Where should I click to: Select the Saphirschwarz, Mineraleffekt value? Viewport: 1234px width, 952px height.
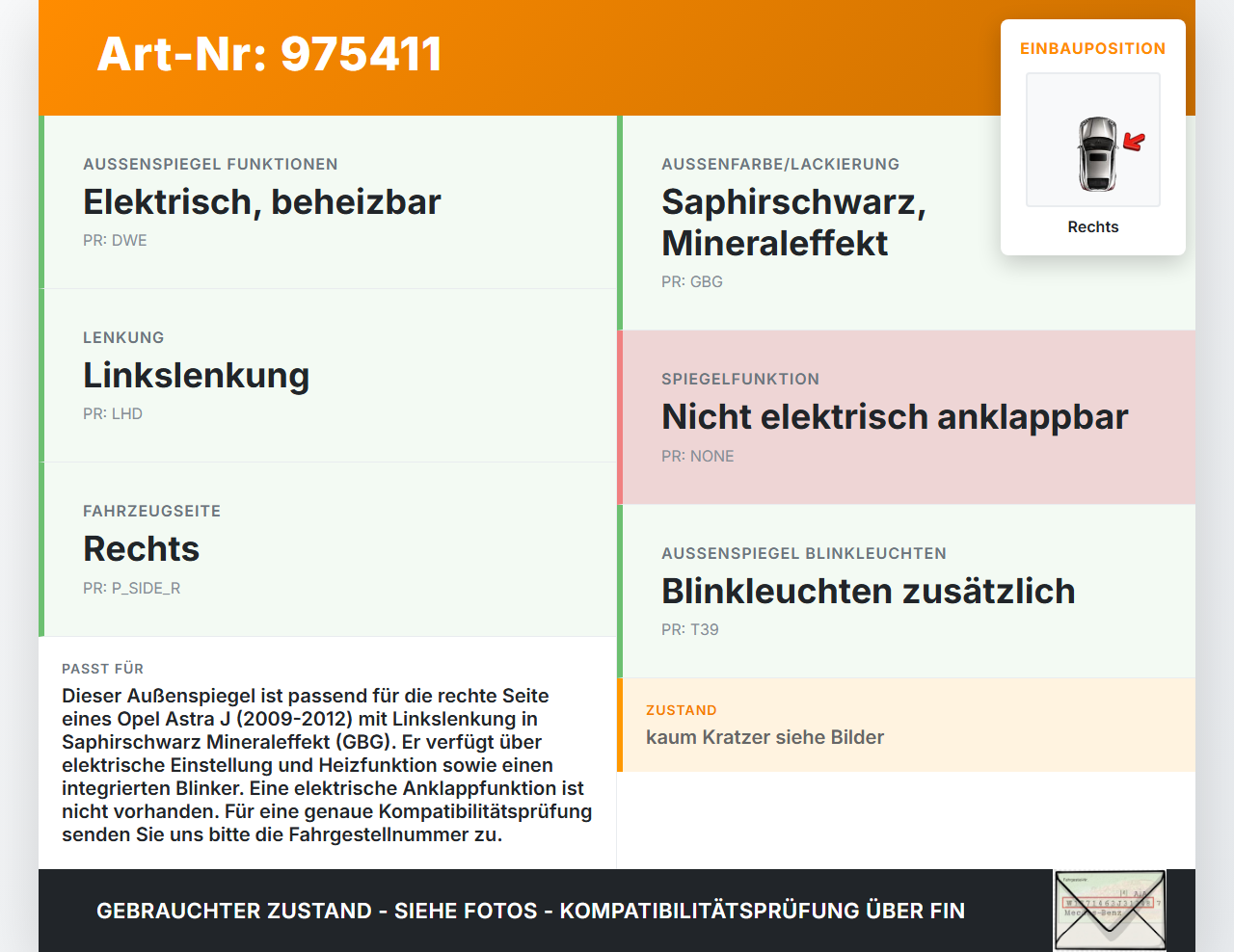[x=793, y=223]
